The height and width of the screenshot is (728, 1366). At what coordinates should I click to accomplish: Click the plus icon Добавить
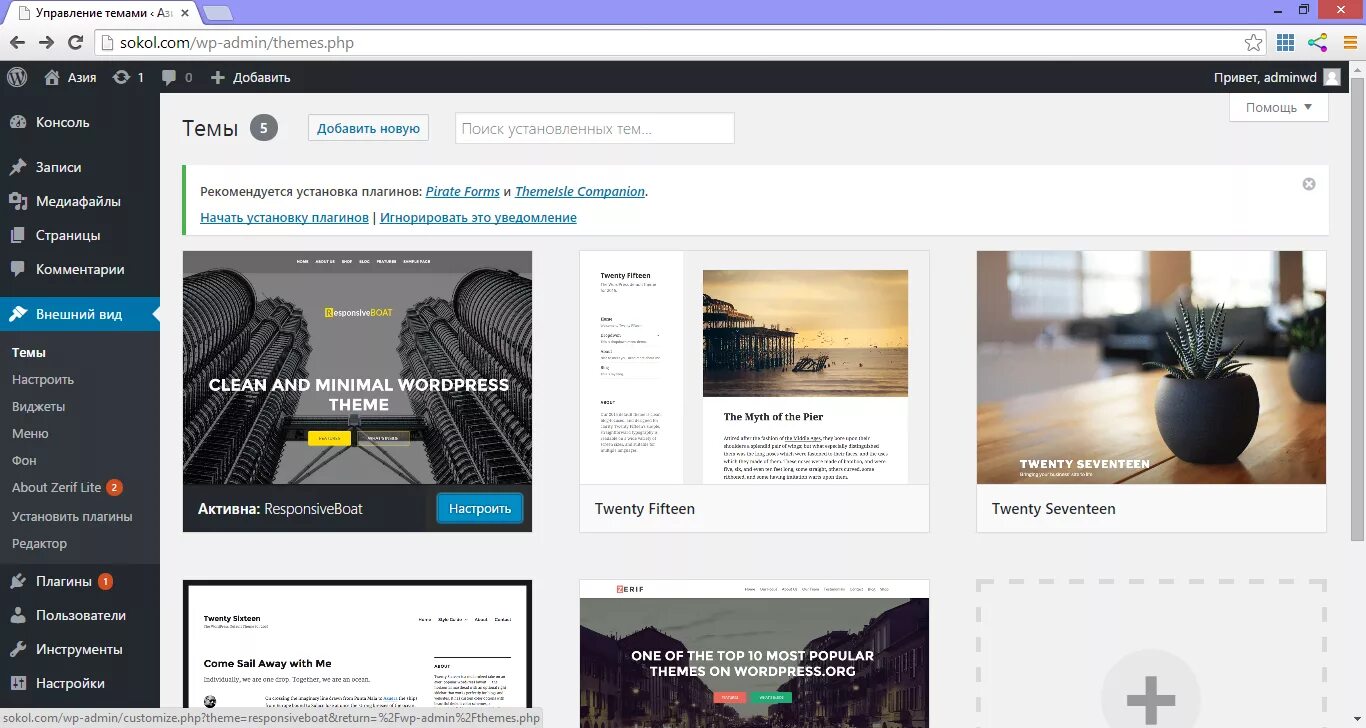[218, 77]
